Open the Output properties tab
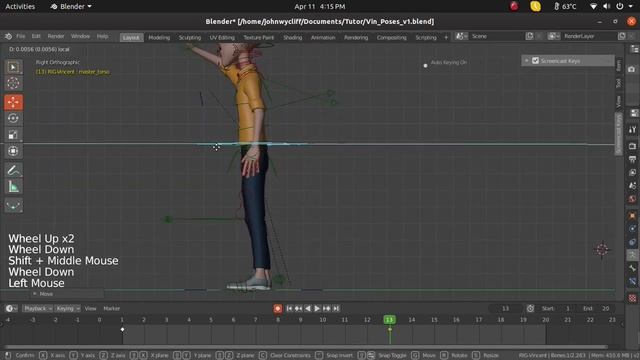 pos(632,159)
